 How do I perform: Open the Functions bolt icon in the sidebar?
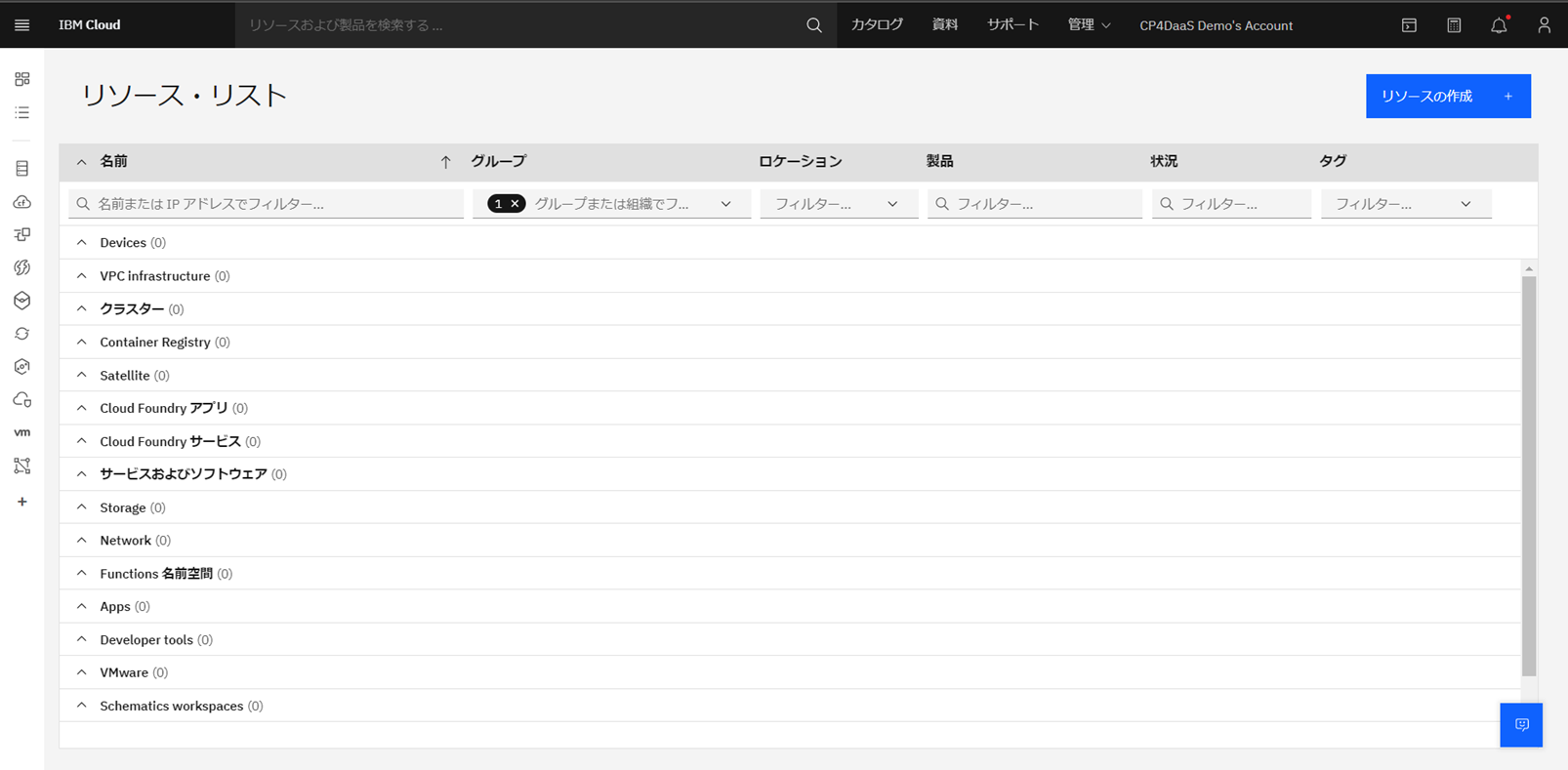point(21,267)
